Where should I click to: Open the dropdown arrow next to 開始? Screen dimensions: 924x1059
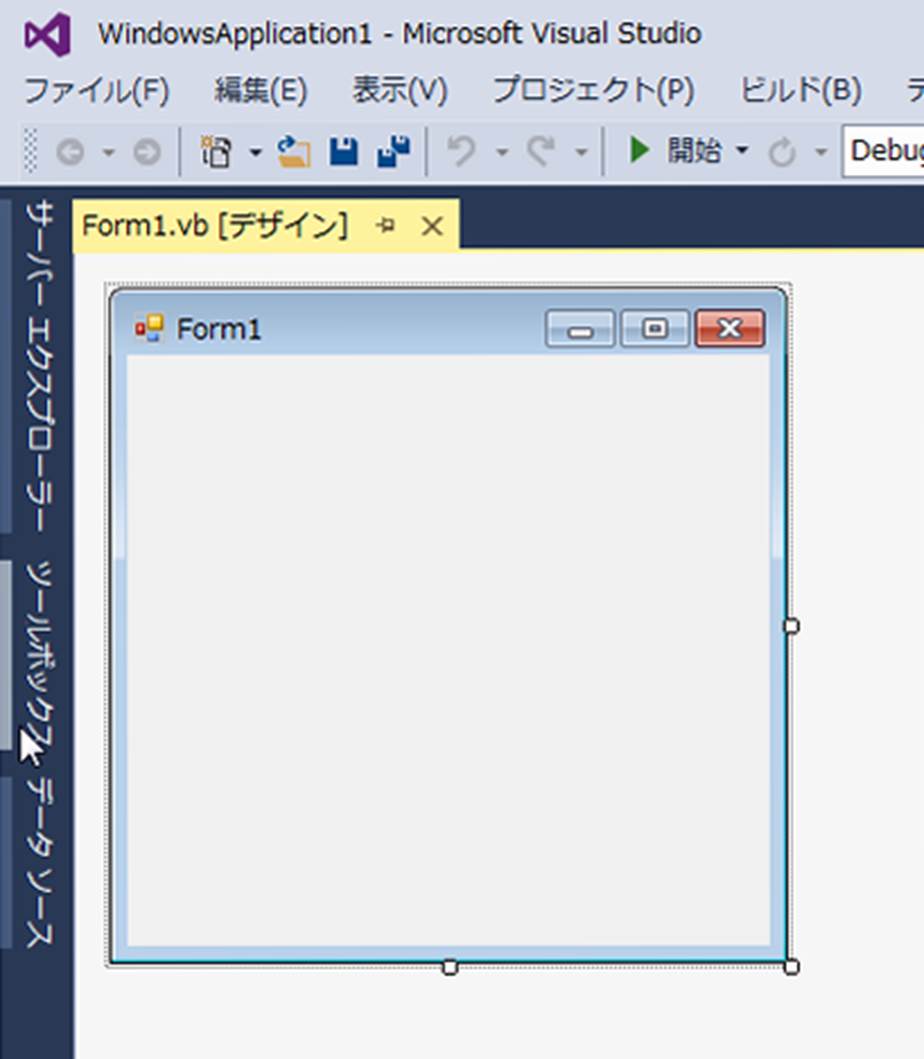(741, 152)
